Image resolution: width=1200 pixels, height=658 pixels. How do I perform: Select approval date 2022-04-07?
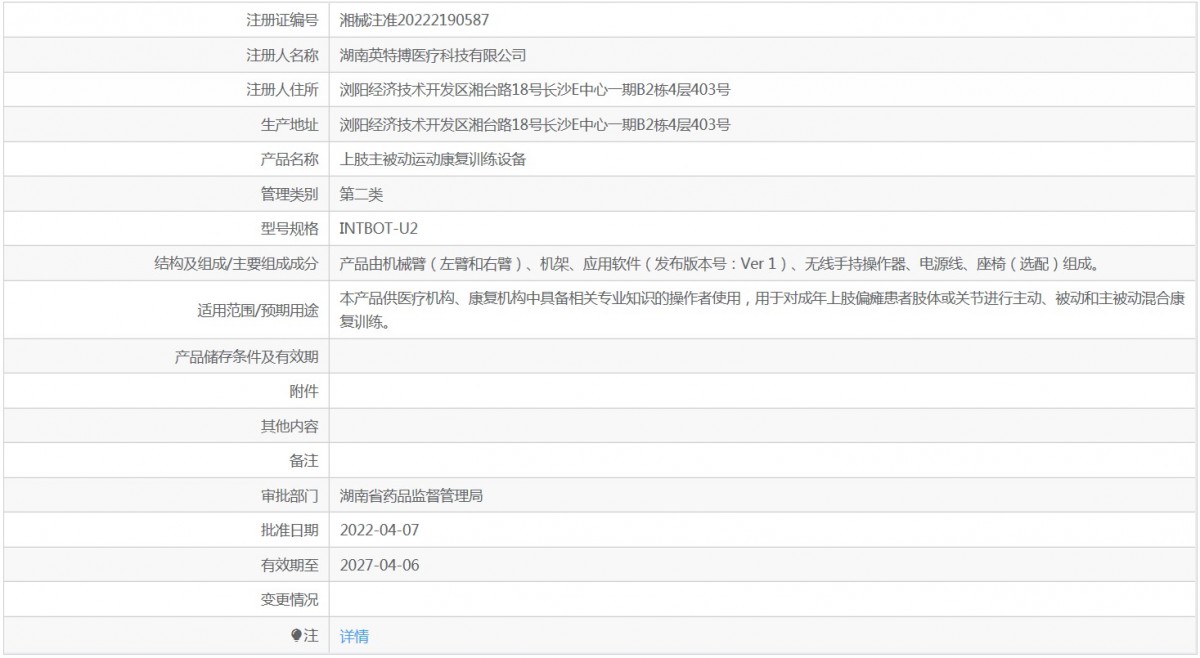coord(379,530)
